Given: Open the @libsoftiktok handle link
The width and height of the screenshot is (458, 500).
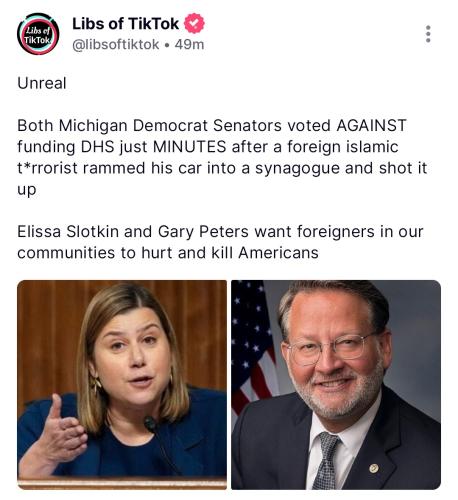Looking at the screenshot, I should (116, 44).
